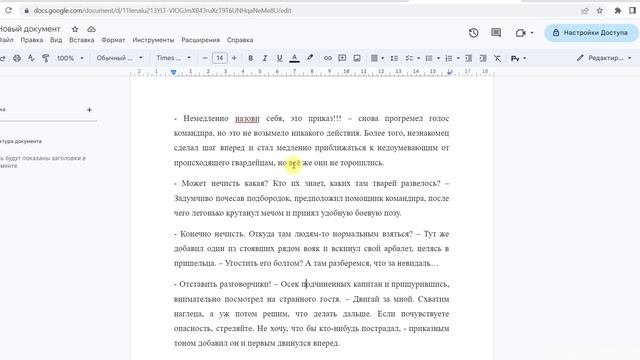
Task: Open the Обычный paragraph style dropdown
Action: click(x=119, y=58)
